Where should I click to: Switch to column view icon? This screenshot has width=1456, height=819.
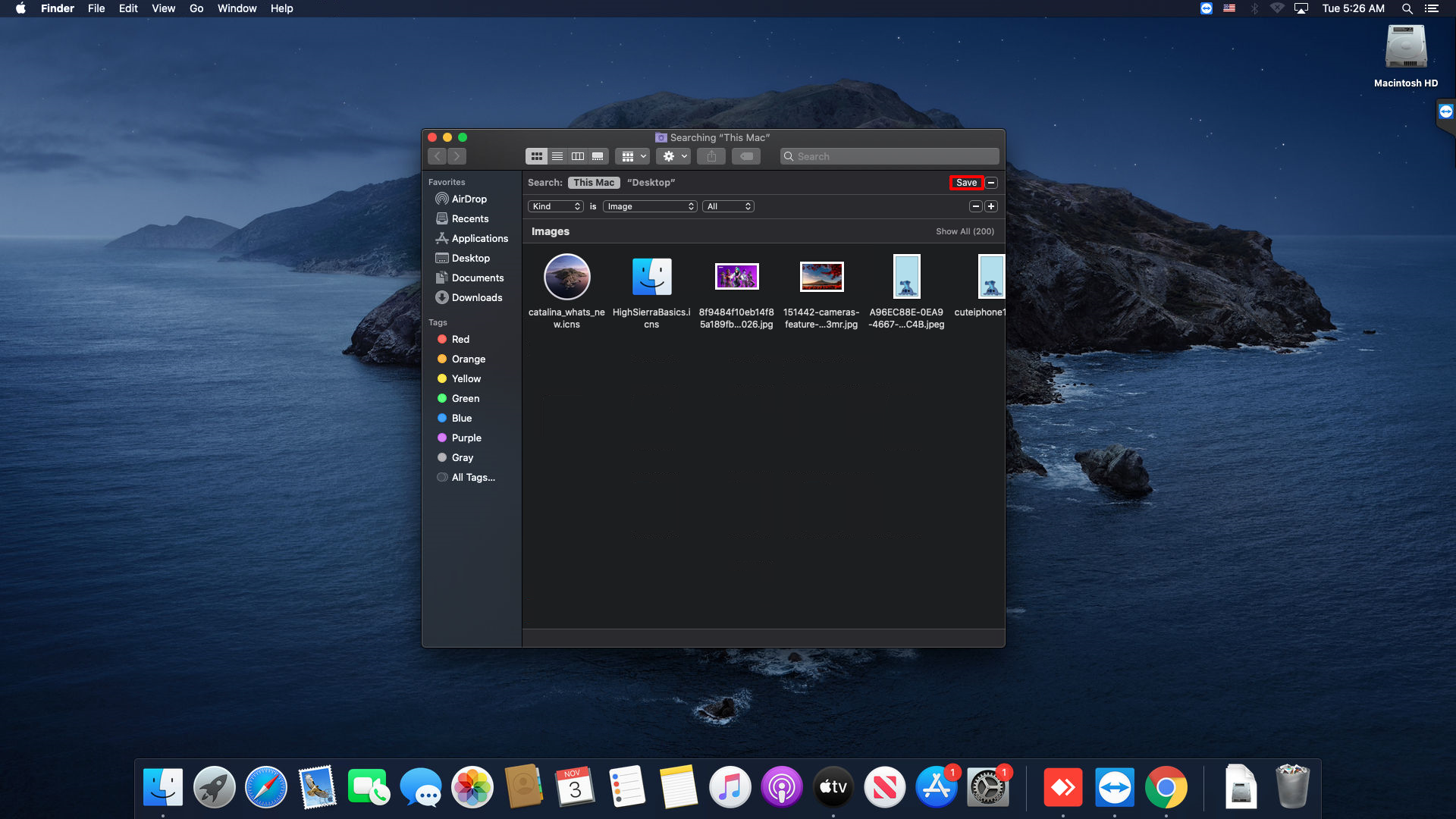coord(578,156)
